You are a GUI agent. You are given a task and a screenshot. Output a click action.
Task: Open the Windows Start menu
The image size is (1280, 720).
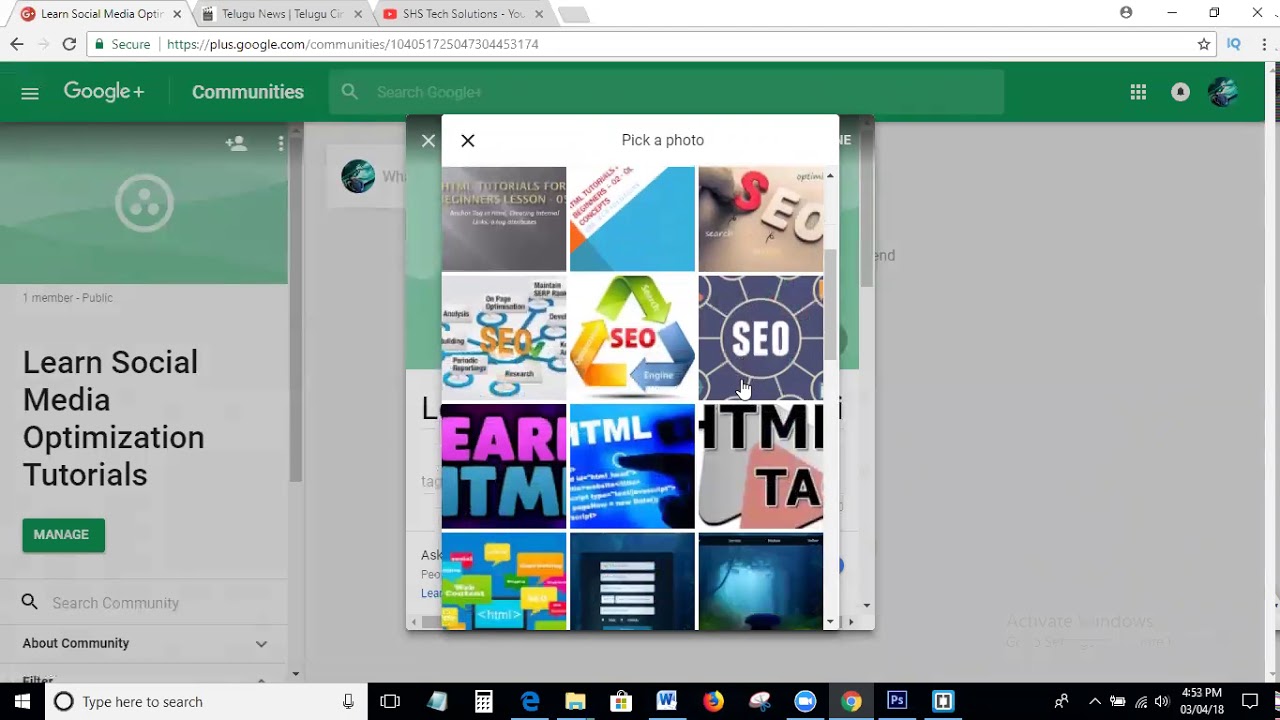(22, 701)
